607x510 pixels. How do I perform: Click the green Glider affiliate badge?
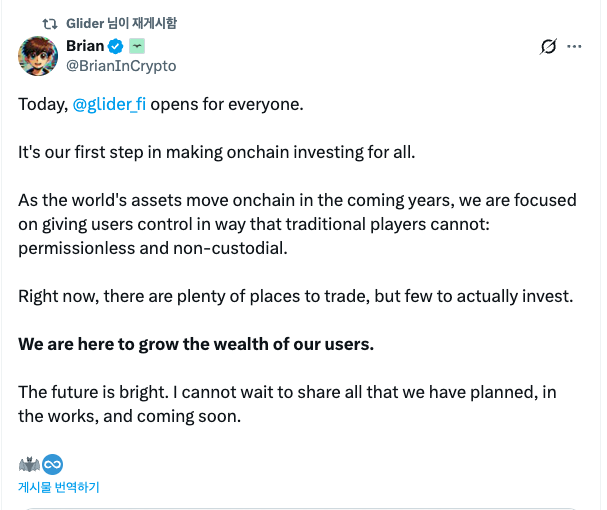tap(137, 46)
